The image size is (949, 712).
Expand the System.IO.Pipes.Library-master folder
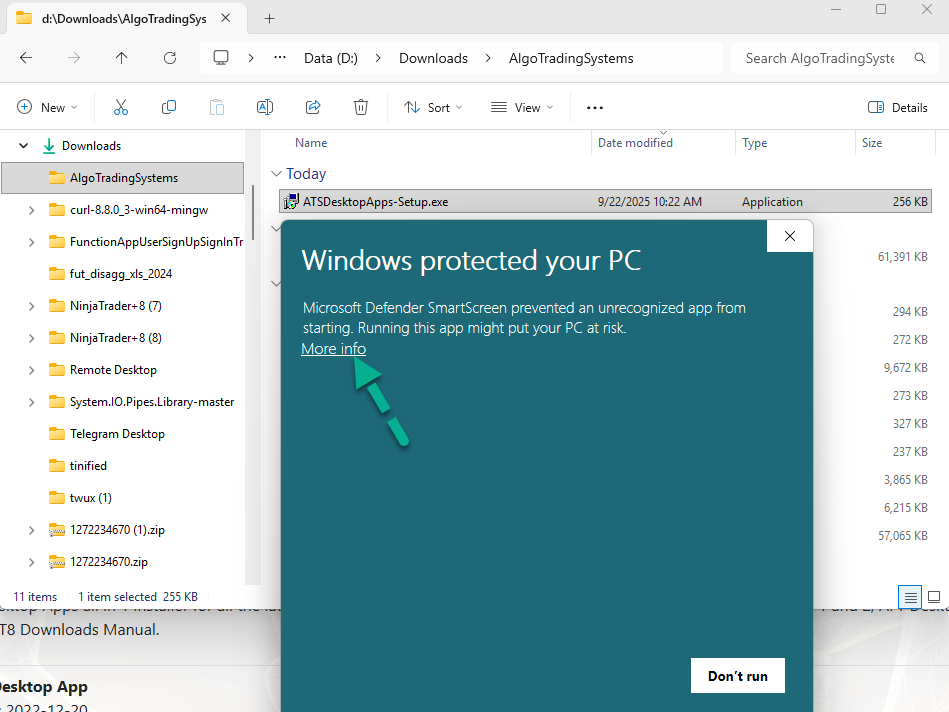[31, 402]
